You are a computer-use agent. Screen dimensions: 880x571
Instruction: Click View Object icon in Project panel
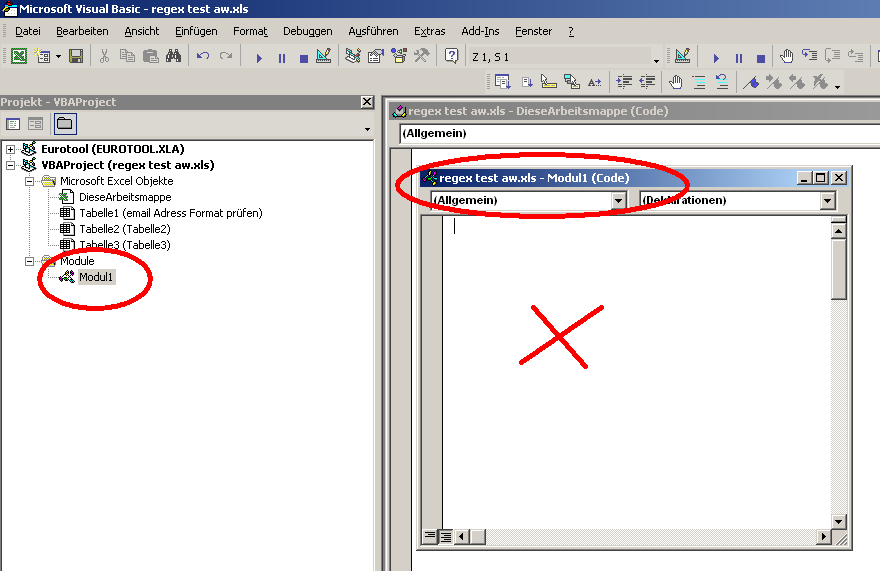35,124
